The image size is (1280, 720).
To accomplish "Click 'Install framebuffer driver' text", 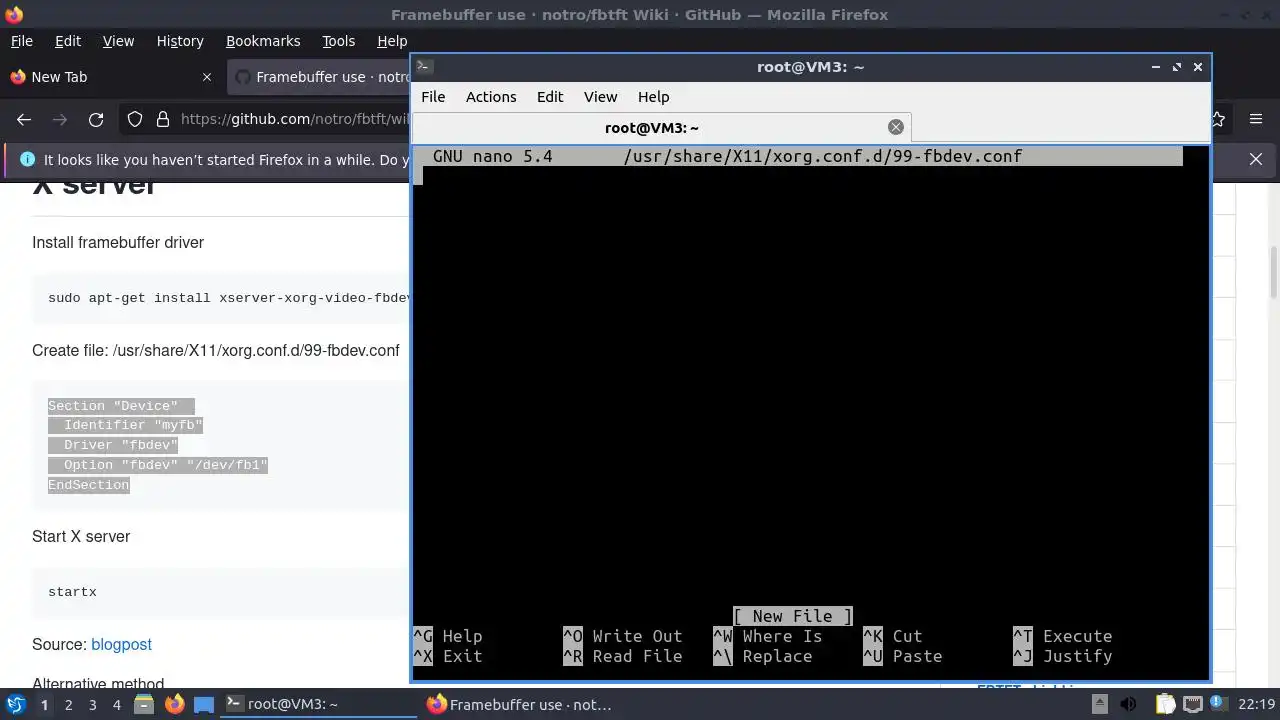I will tap(118, 242).
